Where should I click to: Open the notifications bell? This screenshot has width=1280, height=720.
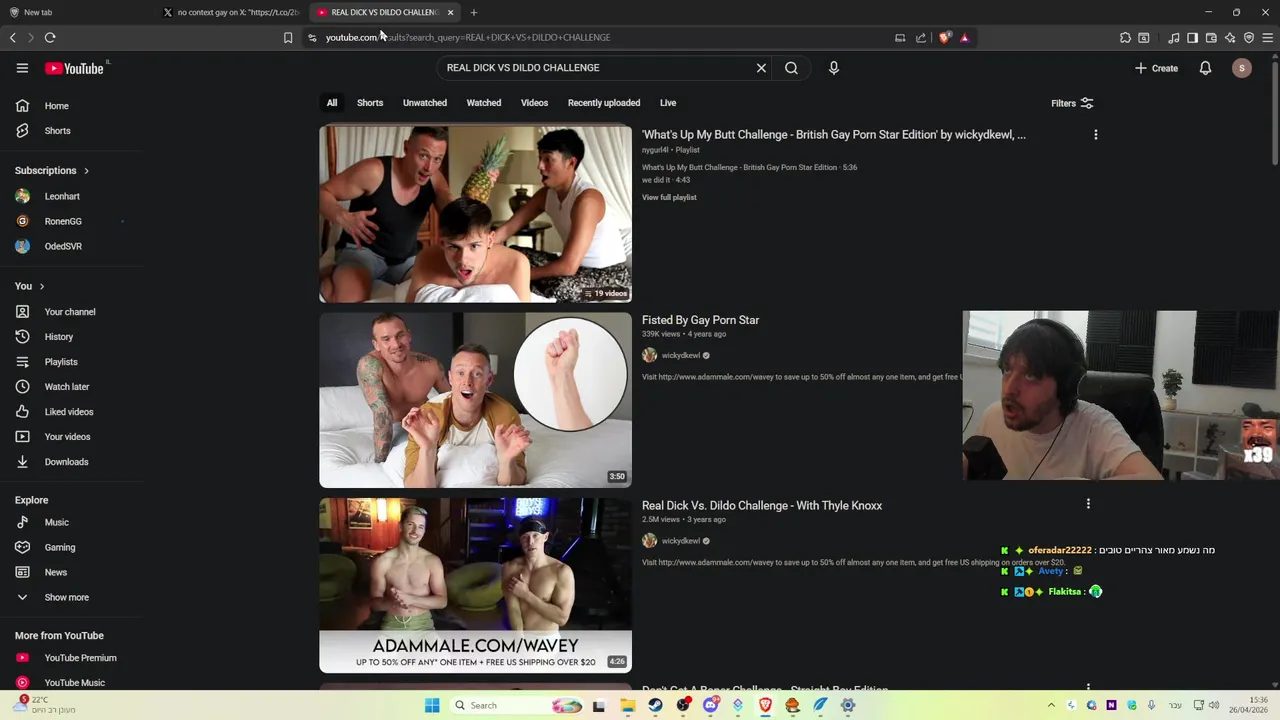(1205, 68)
